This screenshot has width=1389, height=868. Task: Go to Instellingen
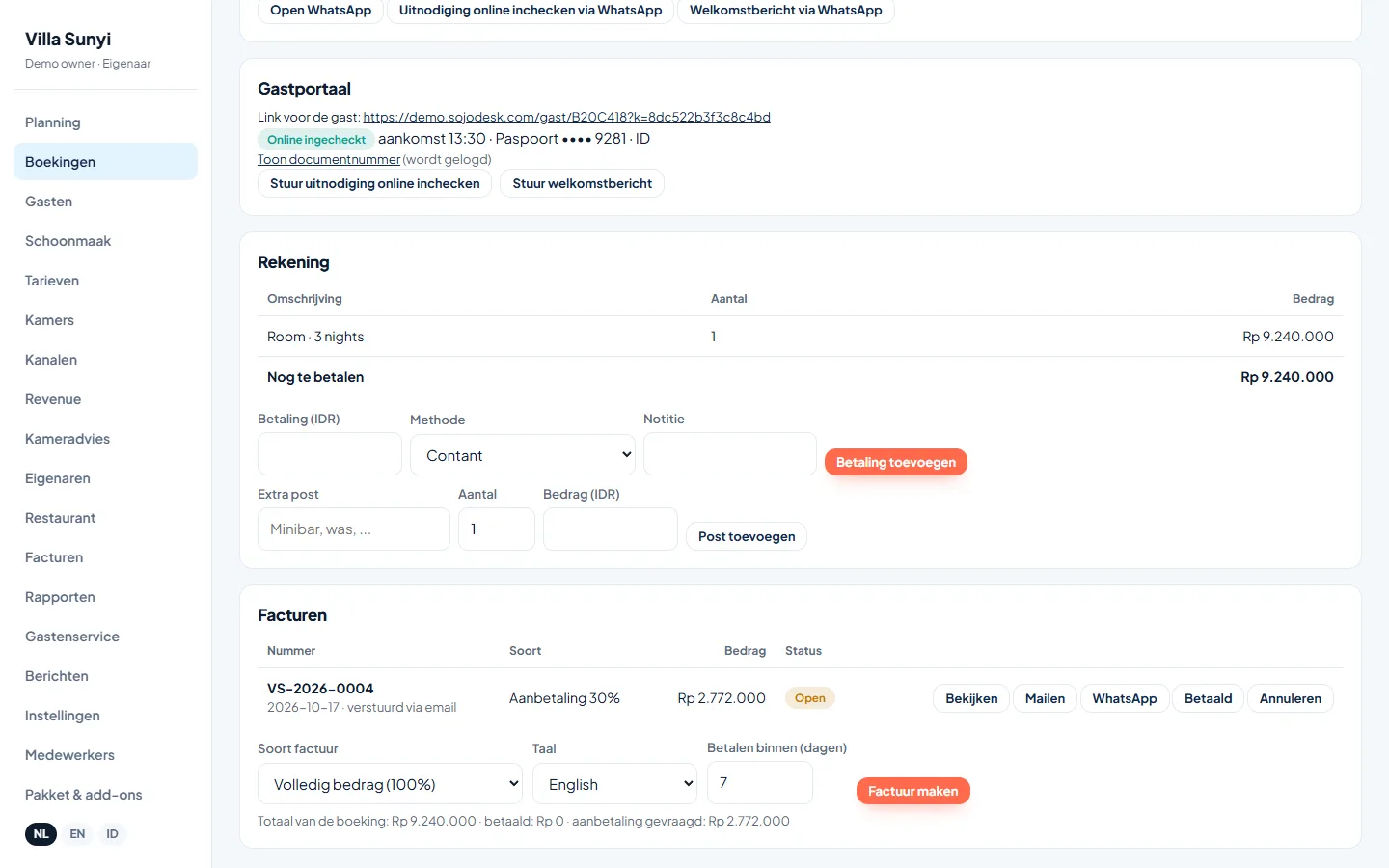pos(105,716)
